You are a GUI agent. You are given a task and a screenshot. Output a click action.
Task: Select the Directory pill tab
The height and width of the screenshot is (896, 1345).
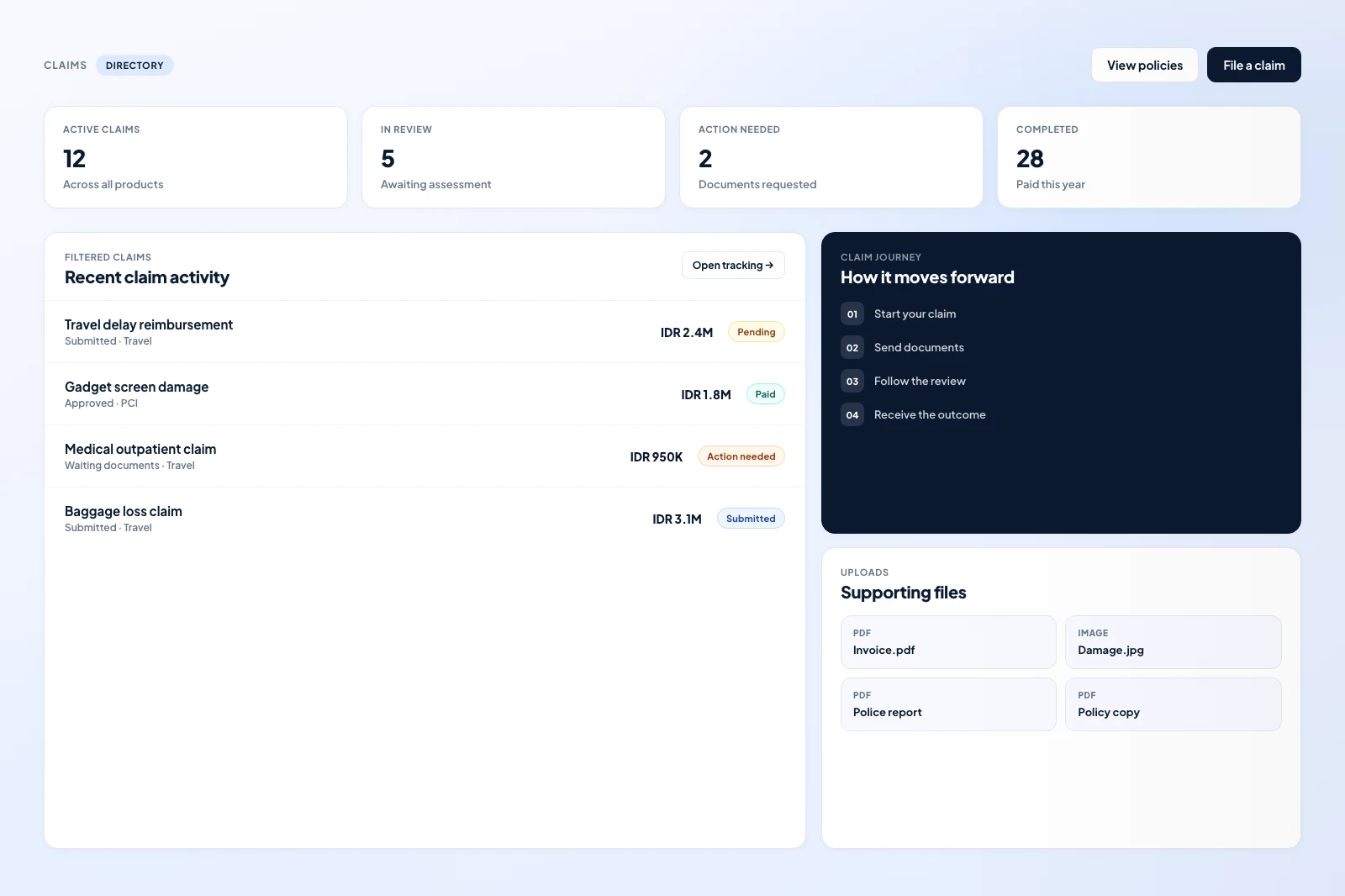click(134, 65)
